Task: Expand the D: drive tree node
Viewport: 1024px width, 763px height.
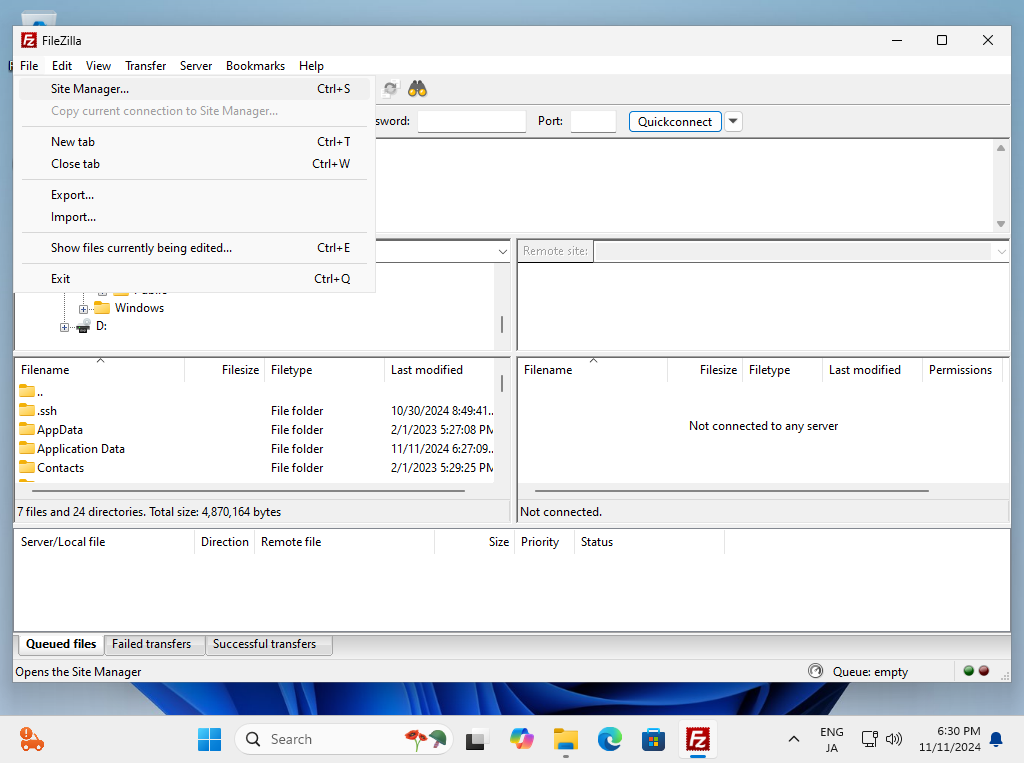Action: coord(64,327)
